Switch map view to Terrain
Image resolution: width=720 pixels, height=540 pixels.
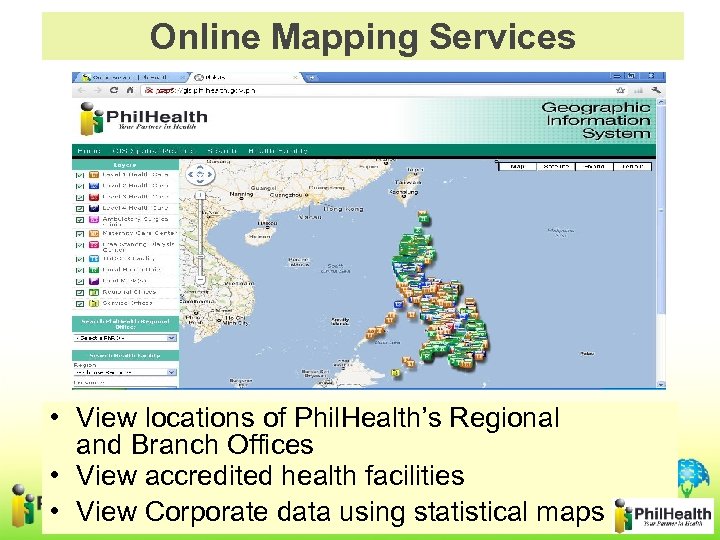pos(633,166)
